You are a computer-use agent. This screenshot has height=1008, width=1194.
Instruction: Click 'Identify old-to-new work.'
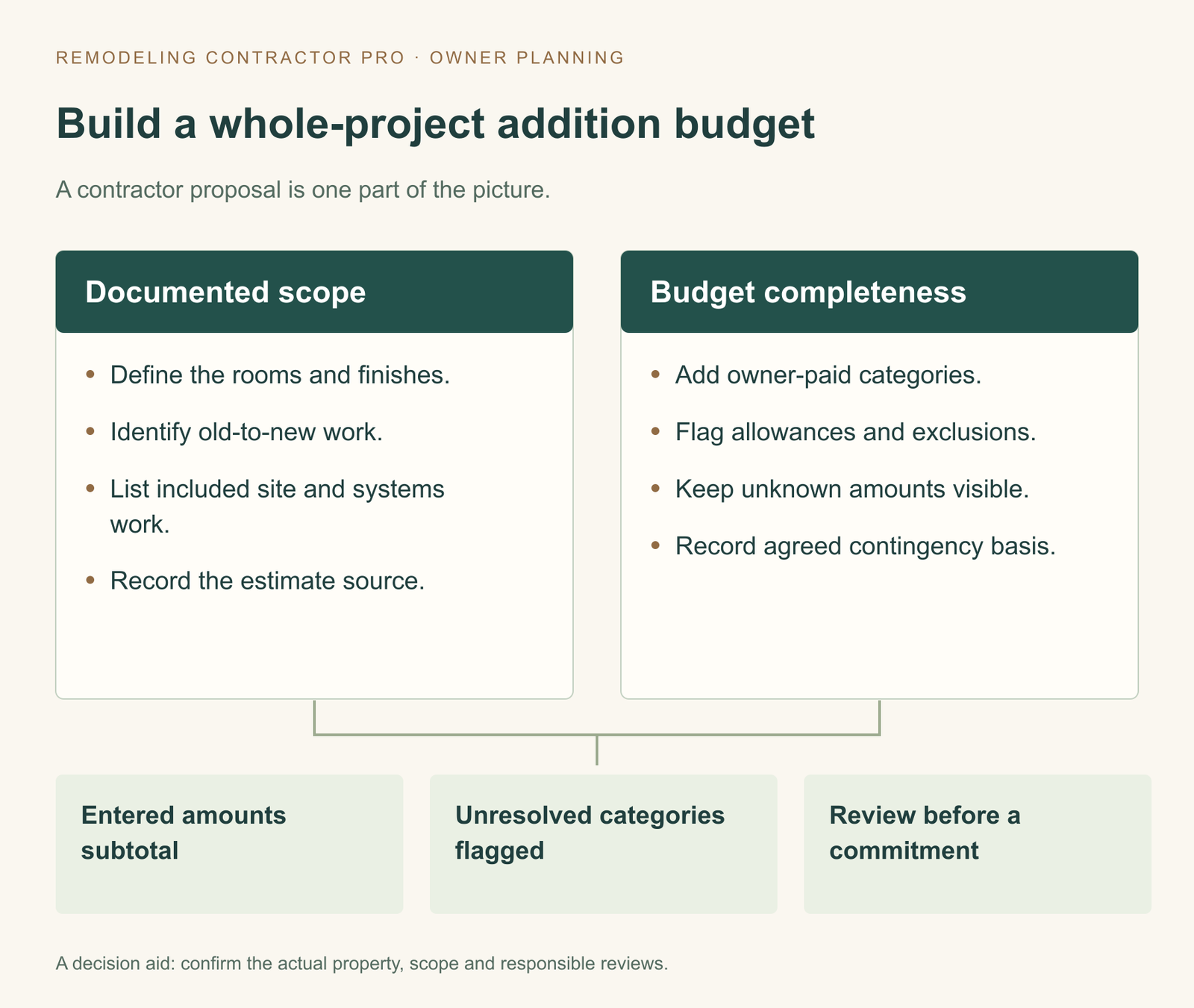246,431
